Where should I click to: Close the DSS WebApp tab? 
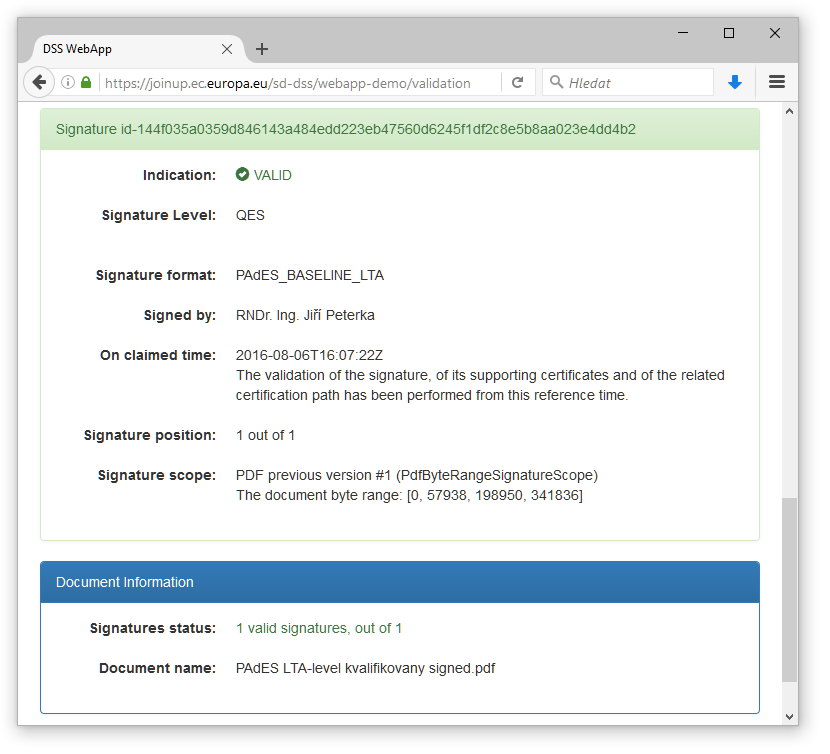point(227,49)
